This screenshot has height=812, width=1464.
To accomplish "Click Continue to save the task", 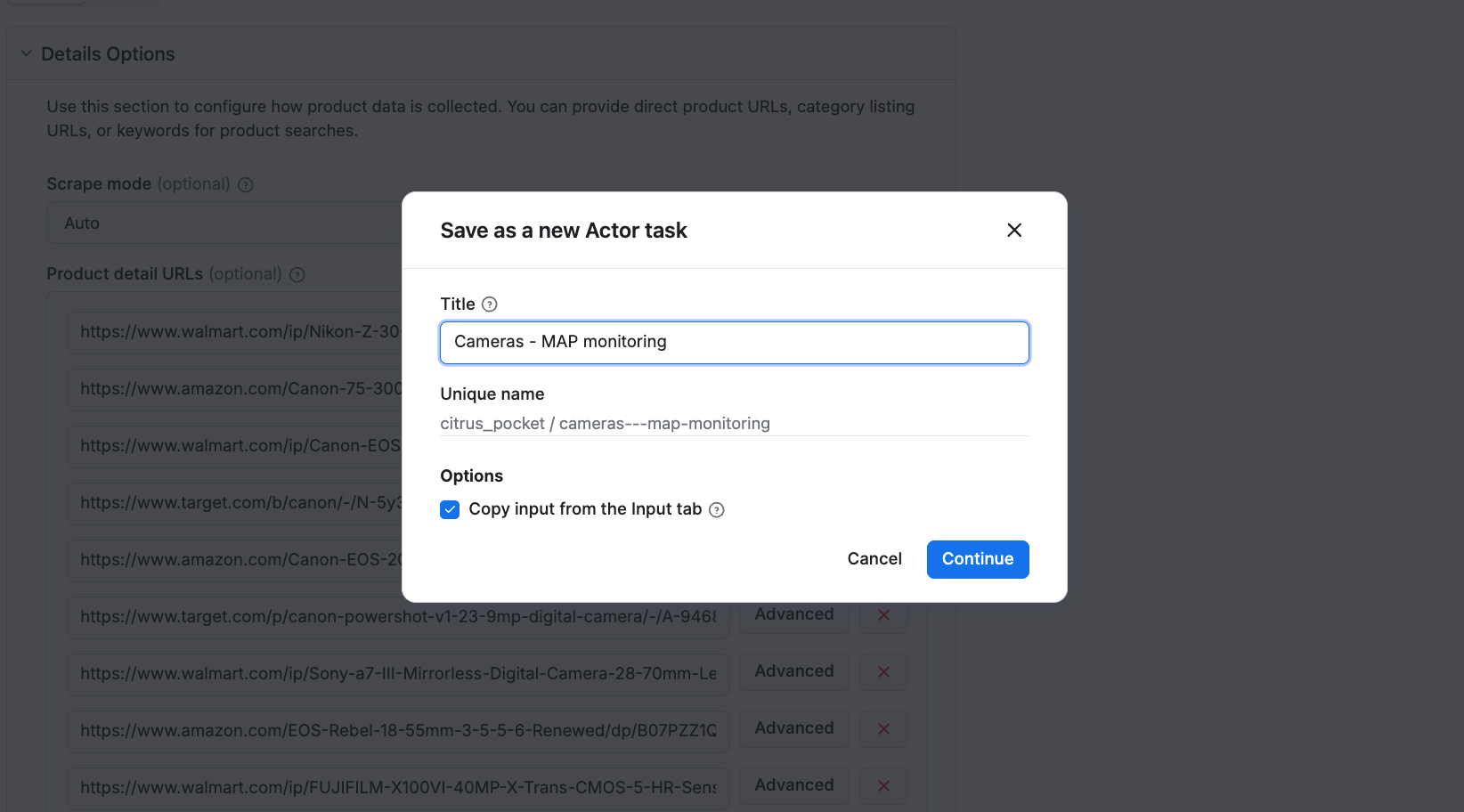I will (977, 559).
